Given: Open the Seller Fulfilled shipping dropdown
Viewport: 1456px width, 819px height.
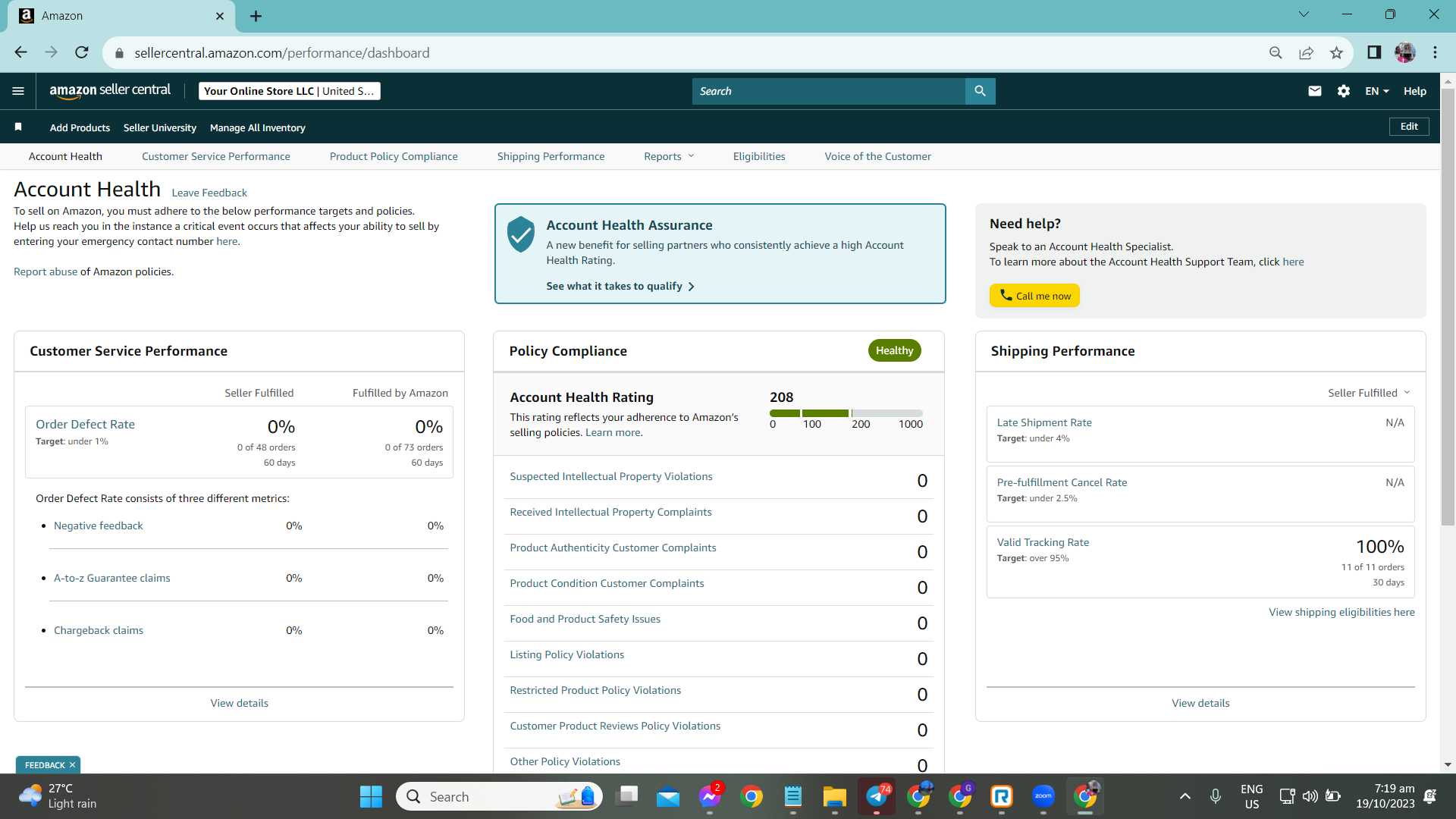Looking at the screenshot, I should (1369, 393).
